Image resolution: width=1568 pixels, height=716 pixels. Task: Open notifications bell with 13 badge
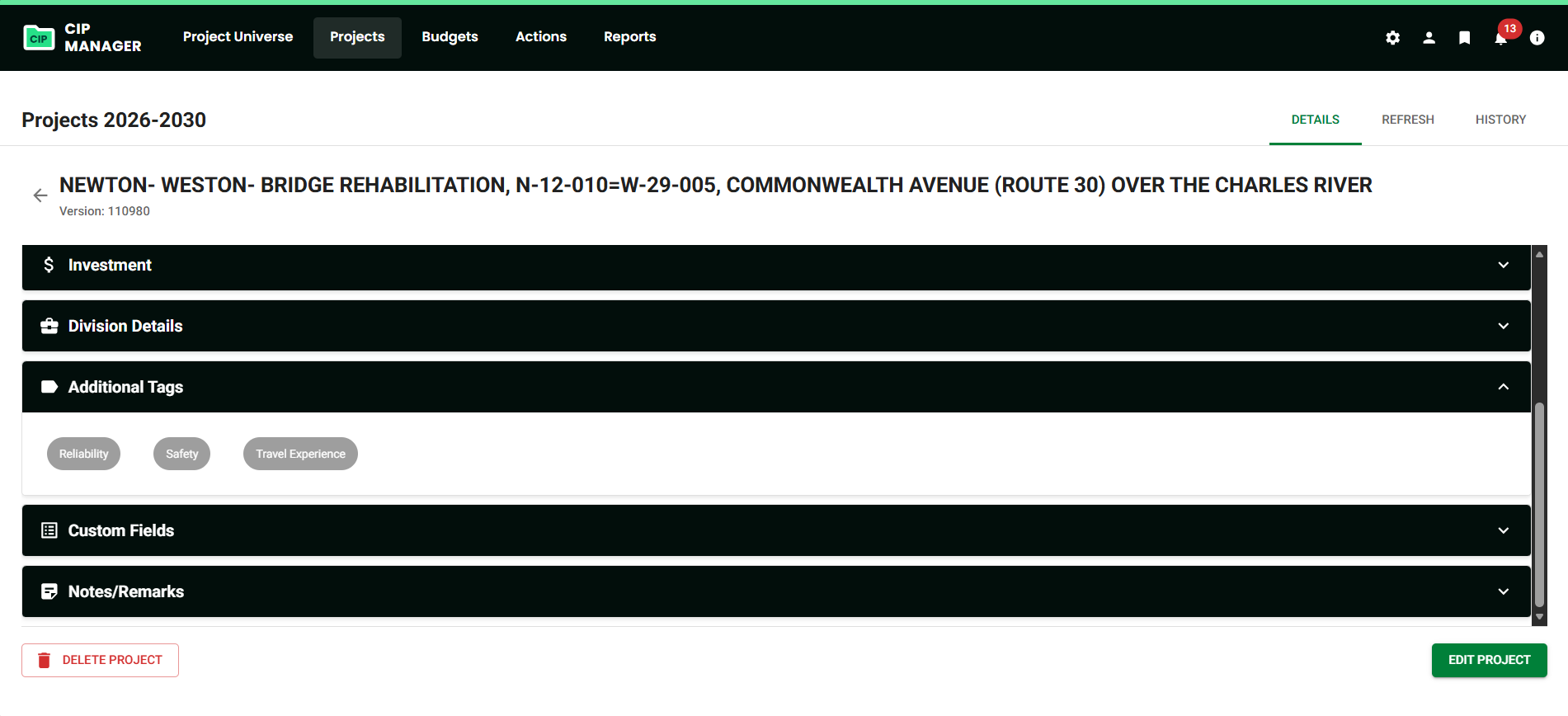coord(1500,38)
